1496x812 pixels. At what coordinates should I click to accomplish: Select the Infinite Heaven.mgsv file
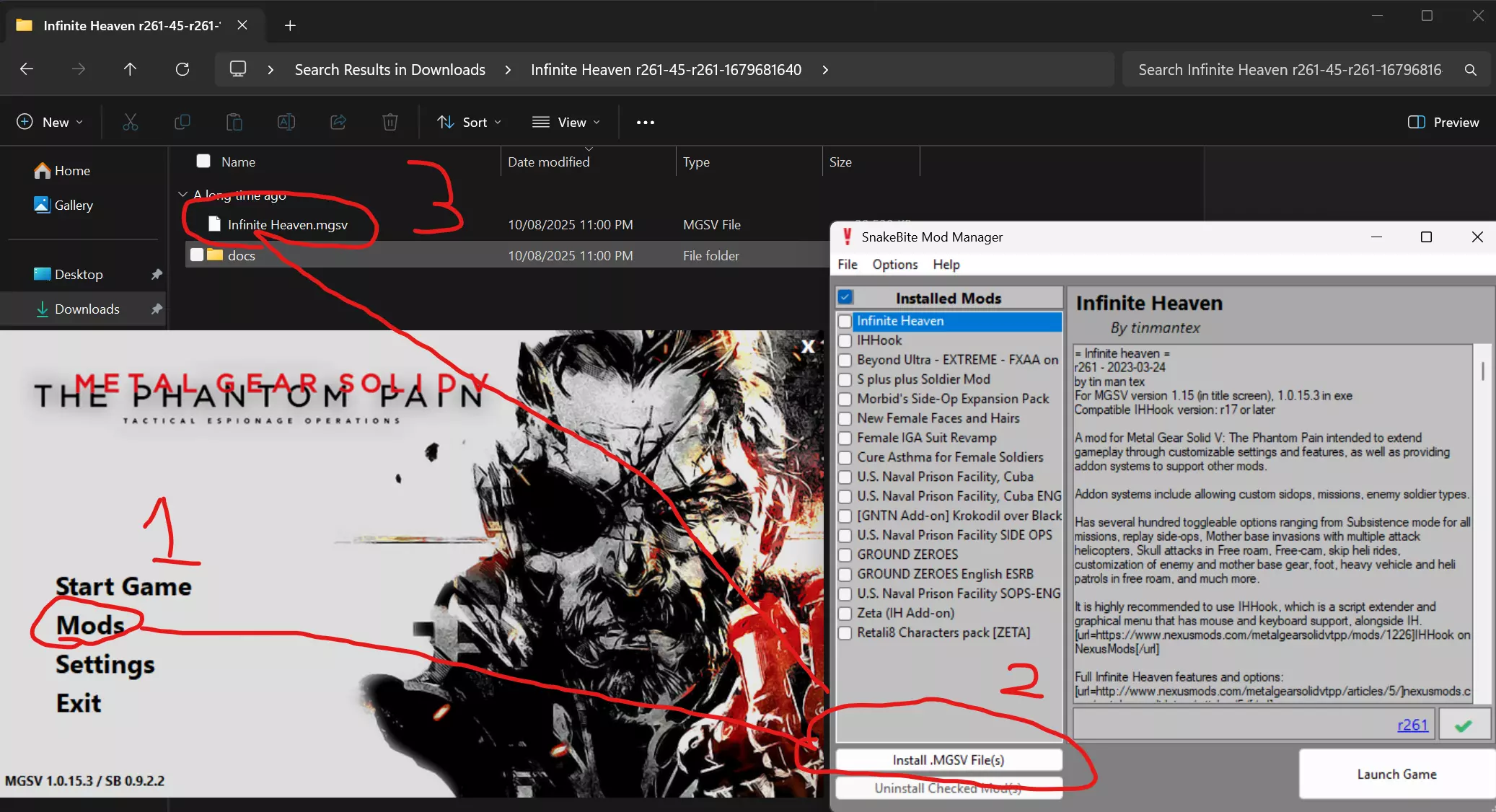tap(287, 225)
